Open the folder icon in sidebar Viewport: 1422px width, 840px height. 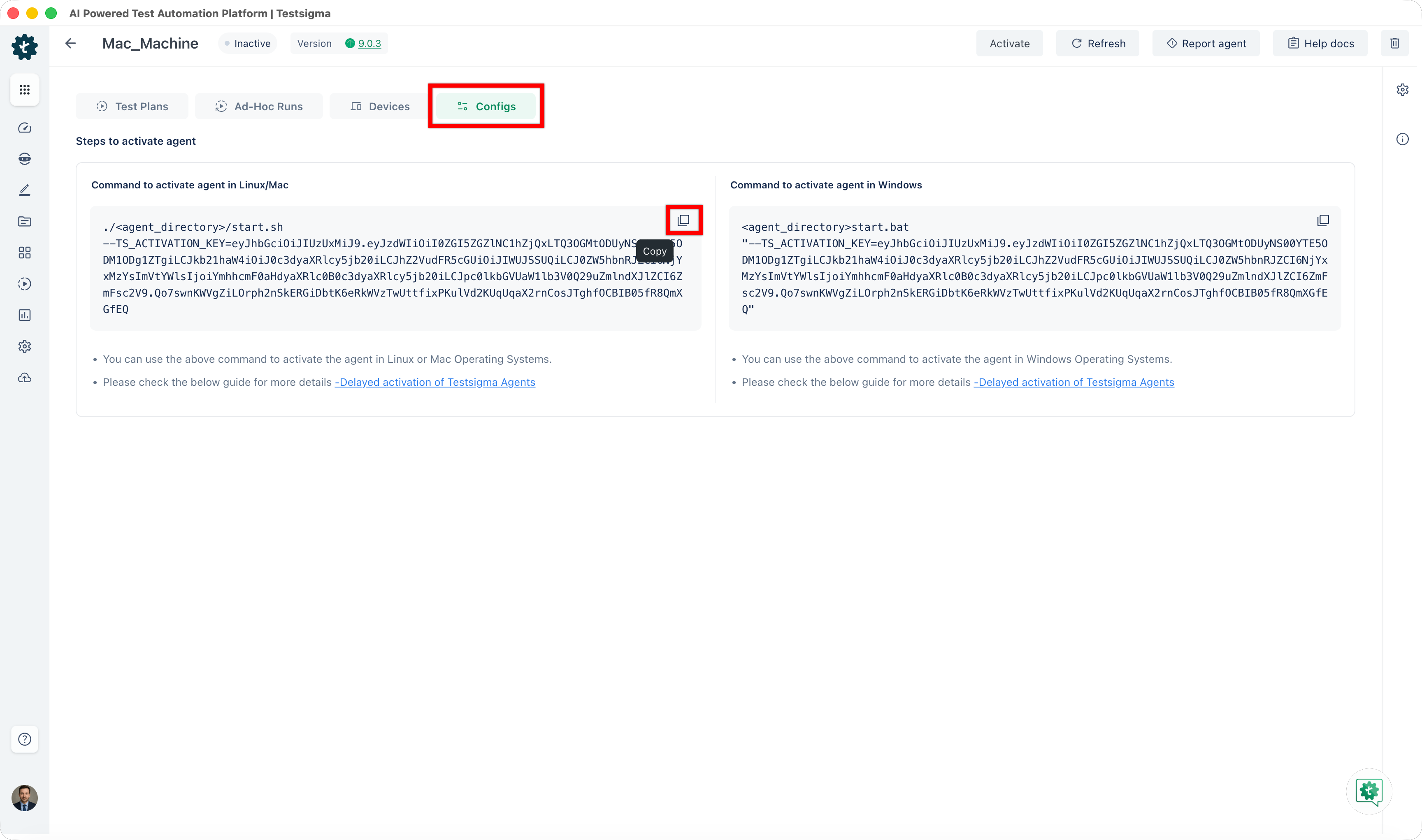click(24, 221)
